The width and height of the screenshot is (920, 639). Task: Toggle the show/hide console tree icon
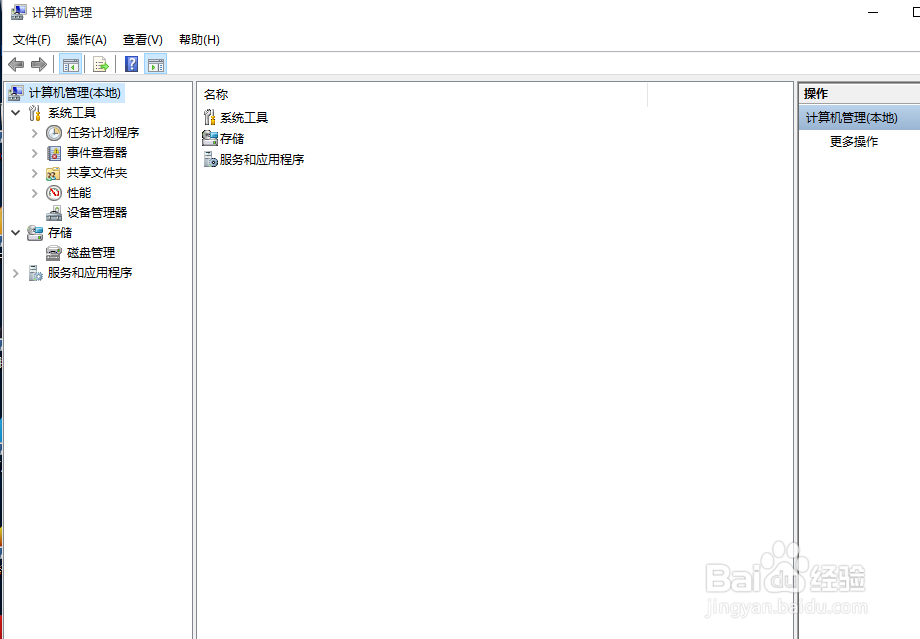point(70,65)
